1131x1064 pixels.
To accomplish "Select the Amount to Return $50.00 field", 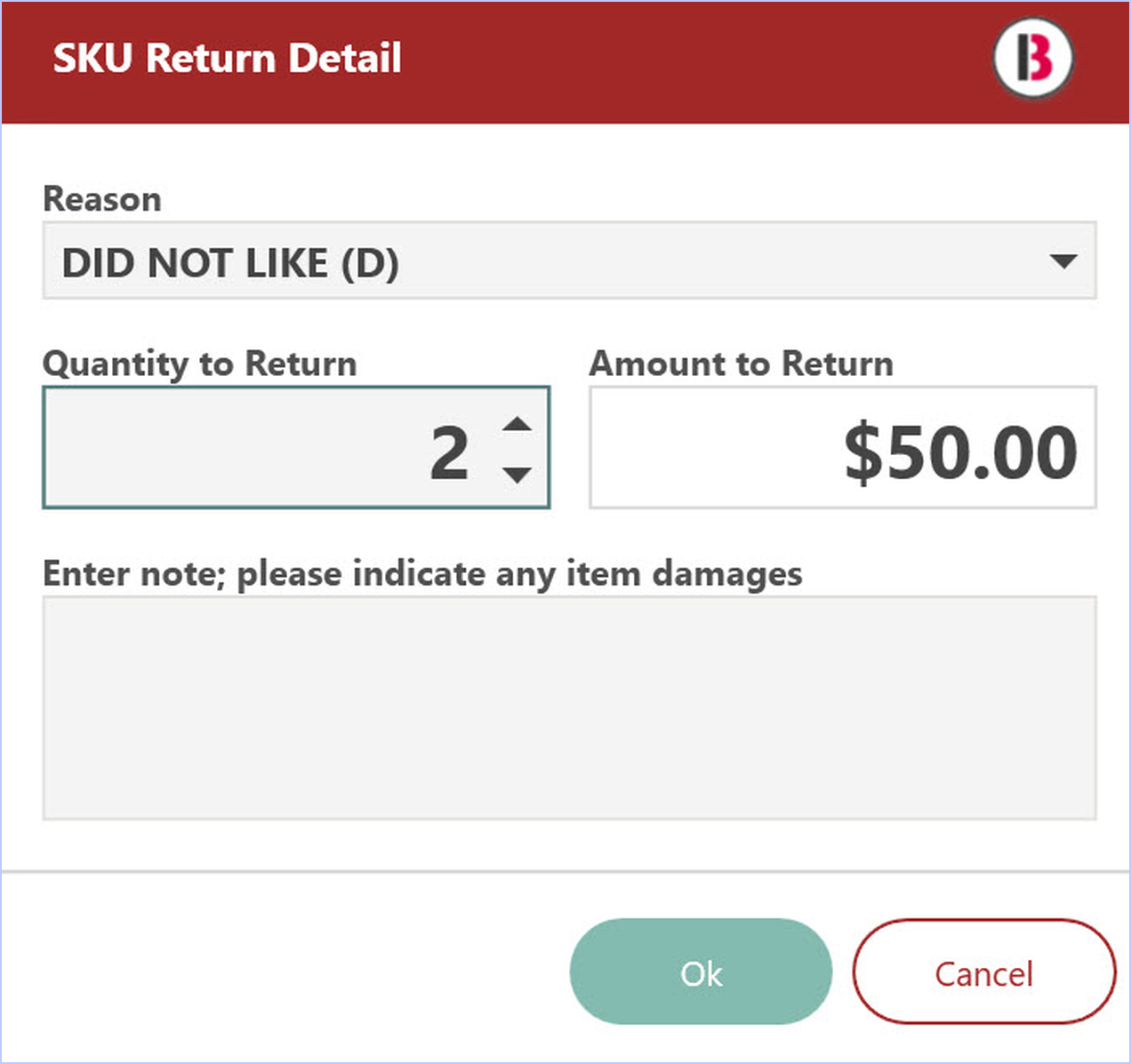I will click(x=843, y=447).
